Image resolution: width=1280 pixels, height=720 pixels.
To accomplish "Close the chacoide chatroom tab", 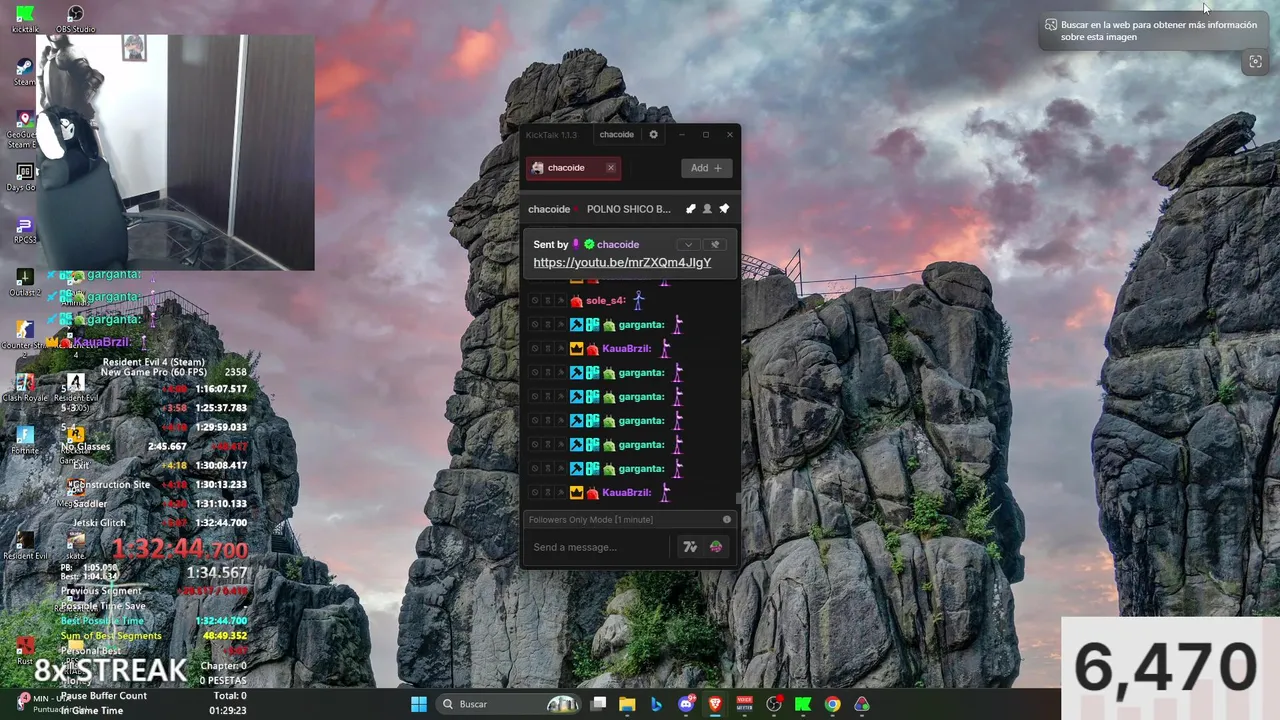I will click(610, 168).
